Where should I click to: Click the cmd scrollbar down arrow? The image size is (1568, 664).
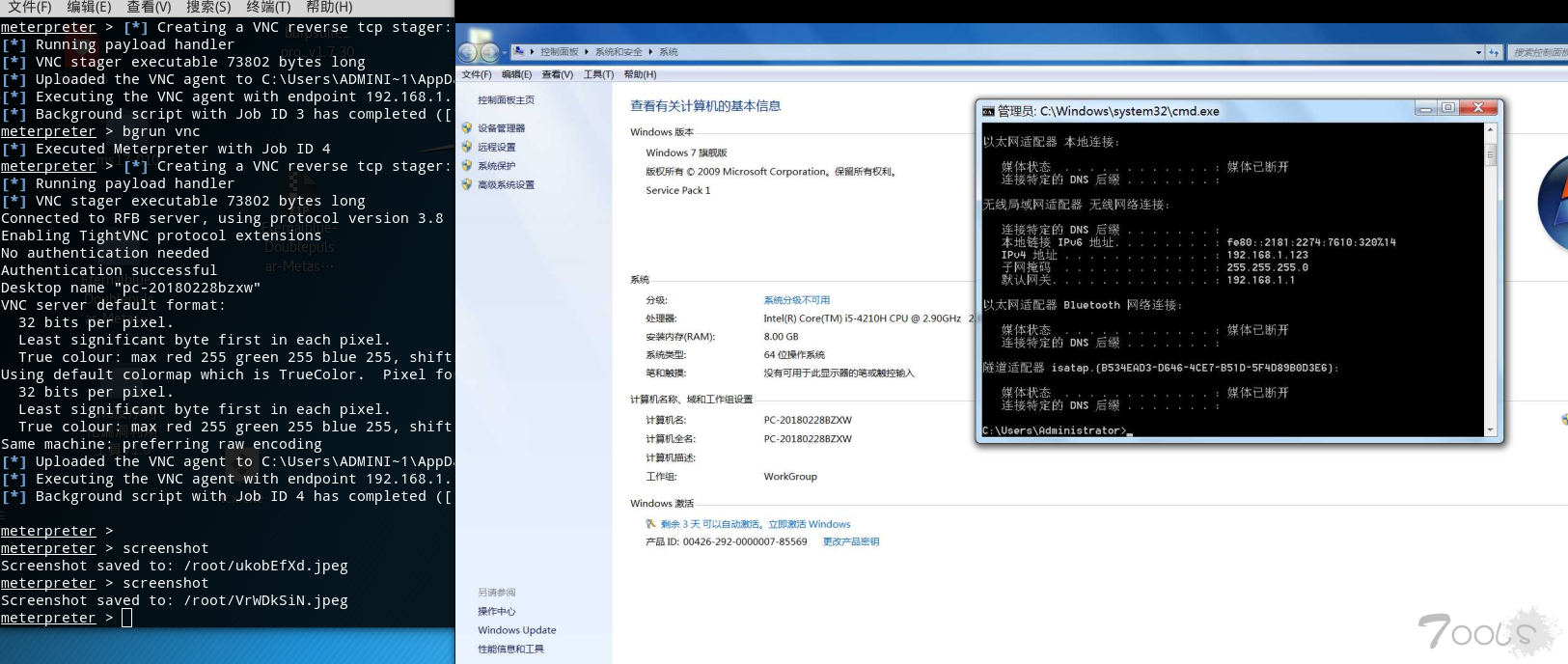click(1490, 430)
